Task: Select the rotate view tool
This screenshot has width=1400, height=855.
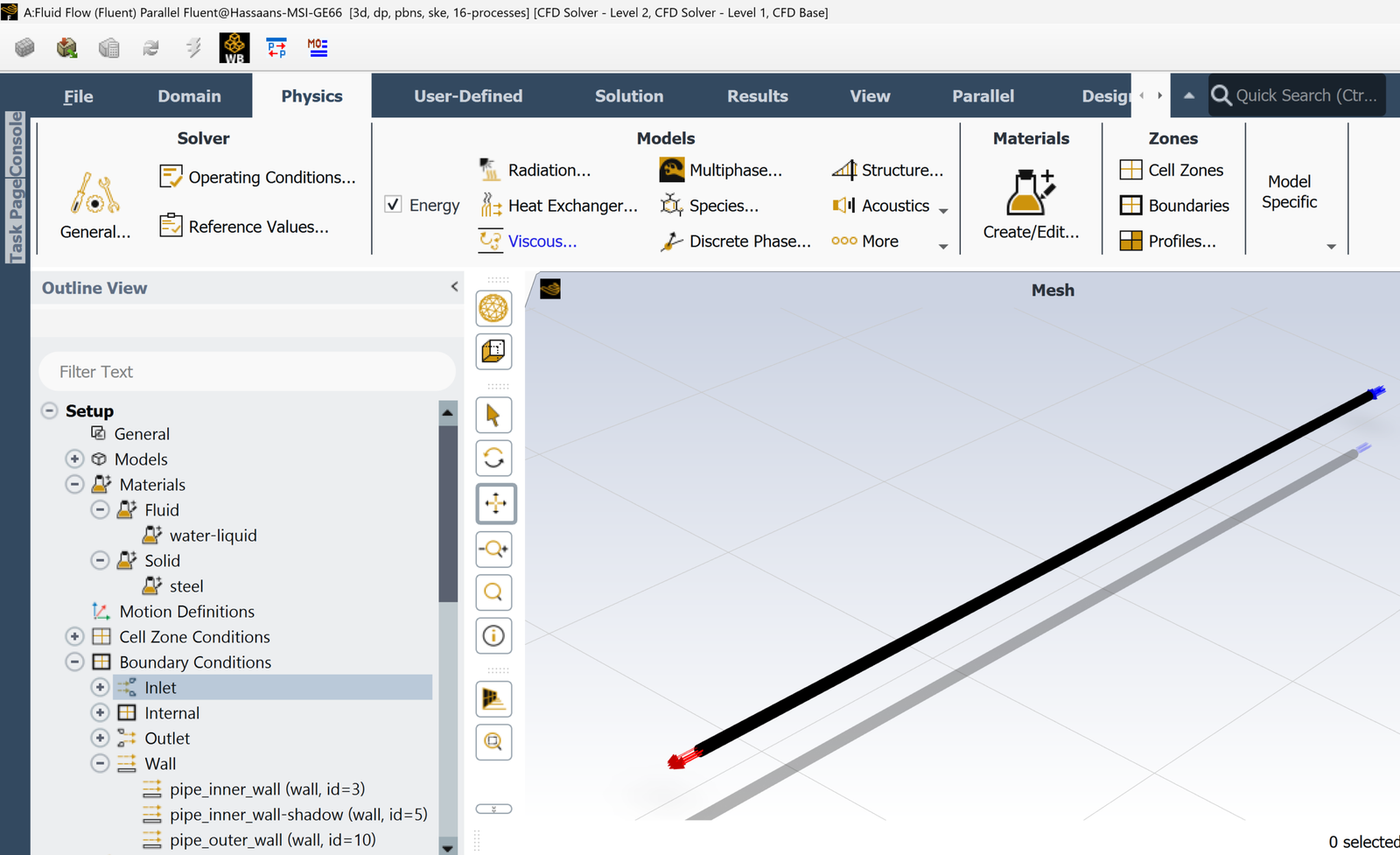Action: point(493,458)
